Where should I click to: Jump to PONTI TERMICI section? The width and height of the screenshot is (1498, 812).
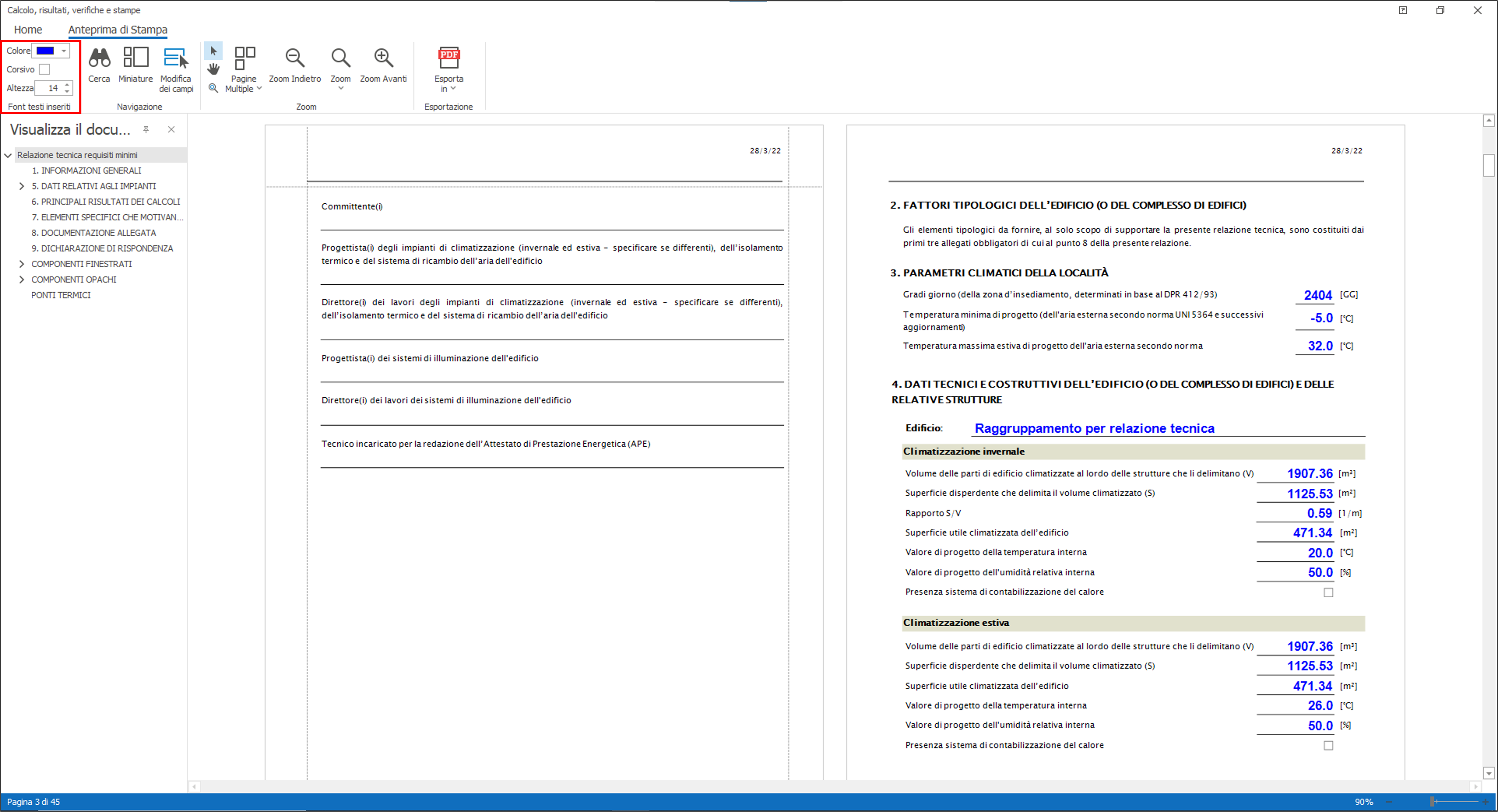pyautogui.click(x=61, y=296)
